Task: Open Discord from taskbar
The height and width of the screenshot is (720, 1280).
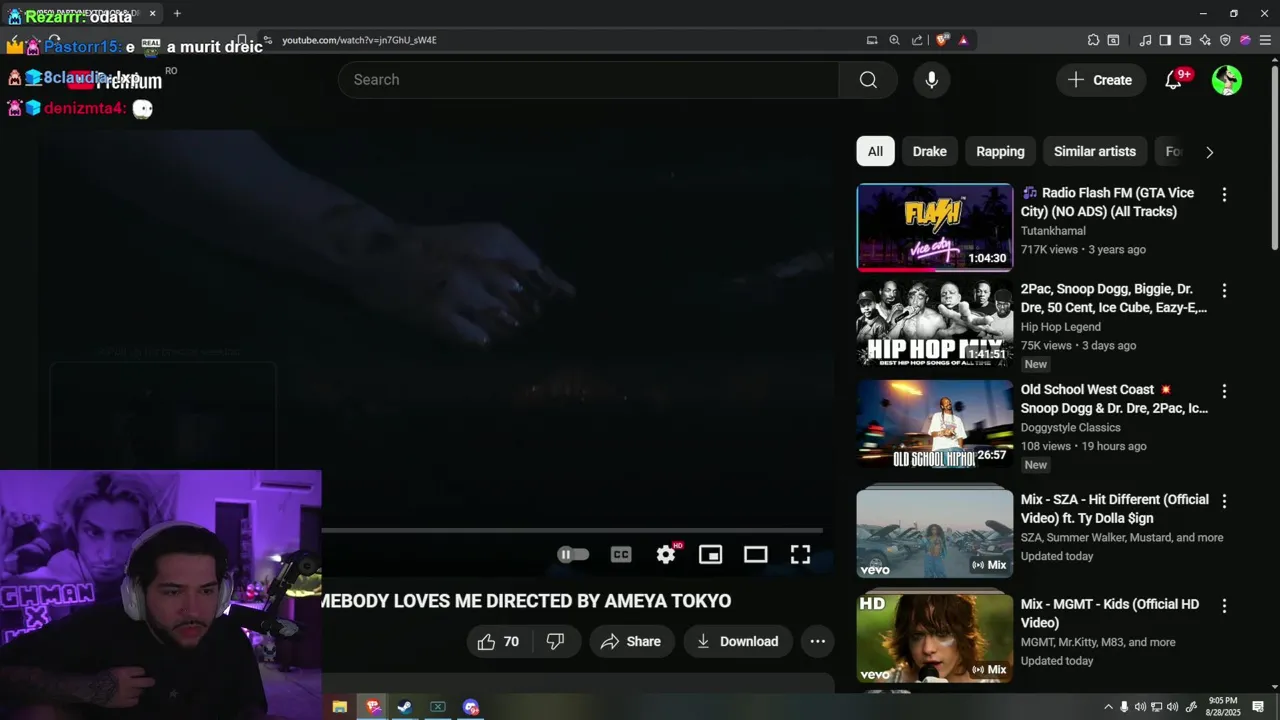Action: pos(471,707)
